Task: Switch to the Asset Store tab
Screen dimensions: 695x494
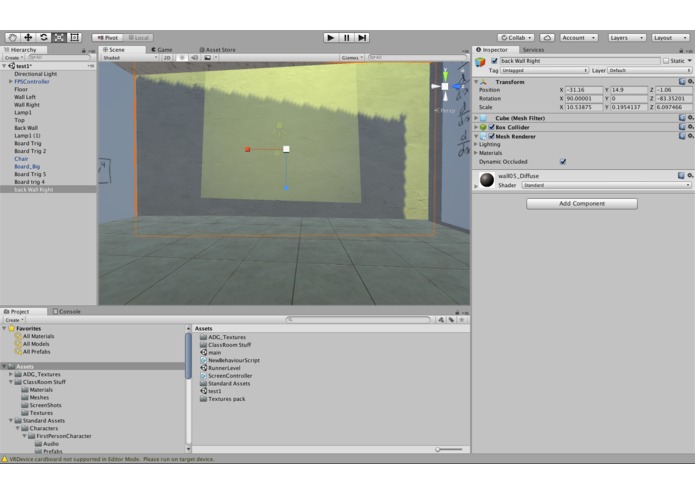Action: (217, 50)
